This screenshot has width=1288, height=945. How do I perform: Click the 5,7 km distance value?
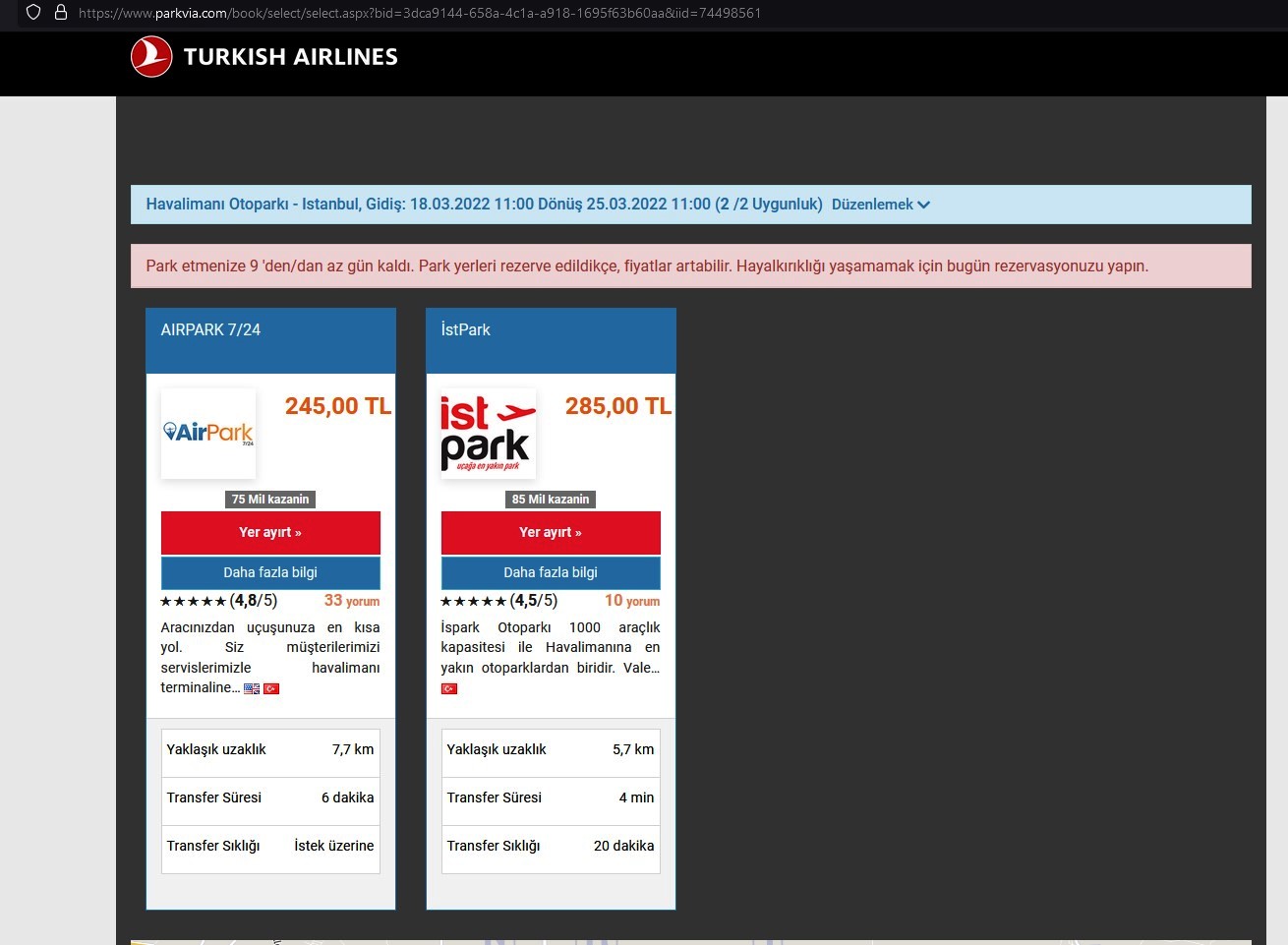pyautogui.click(x=633, y=749)
